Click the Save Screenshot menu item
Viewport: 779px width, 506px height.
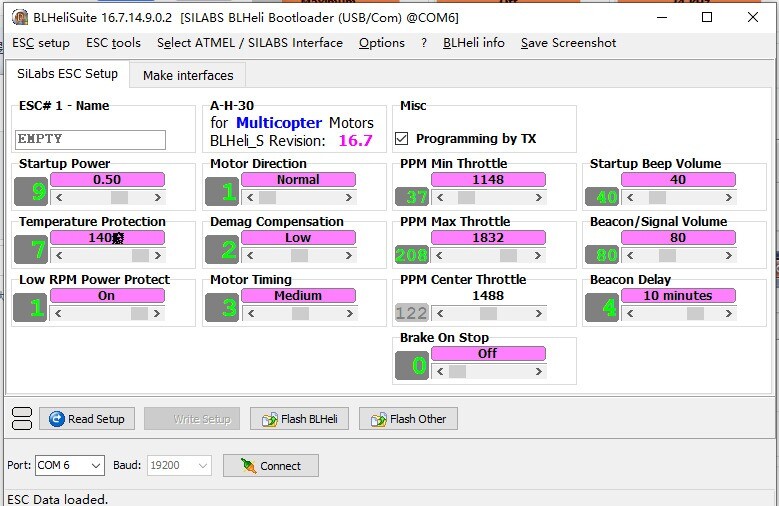coord(568,43)
